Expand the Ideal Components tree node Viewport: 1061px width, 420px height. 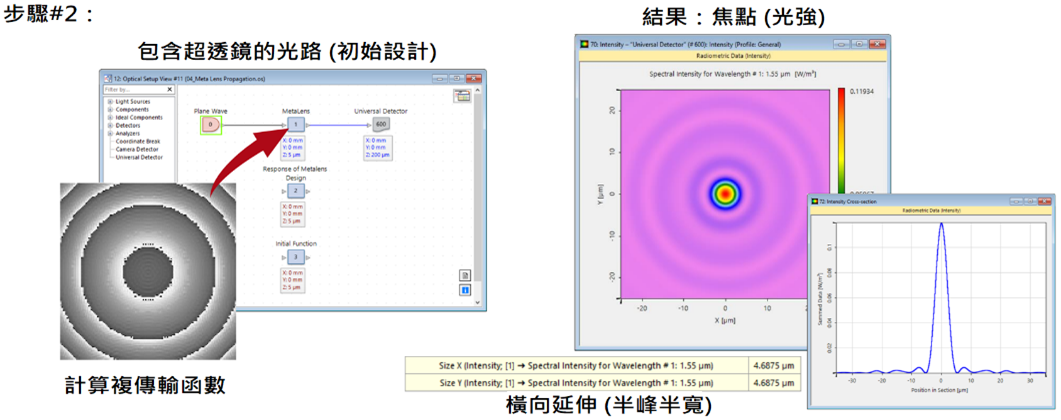coord(110,118)
